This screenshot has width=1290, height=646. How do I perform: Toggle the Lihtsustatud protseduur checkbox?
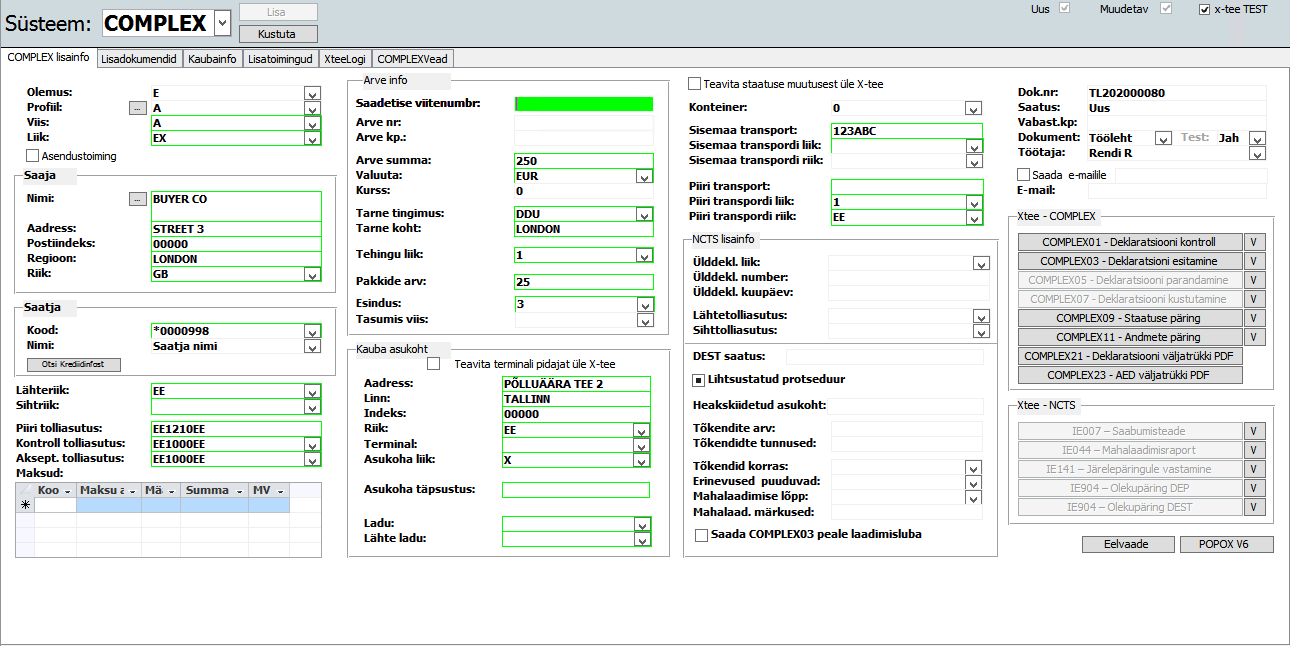coord(700,380)
